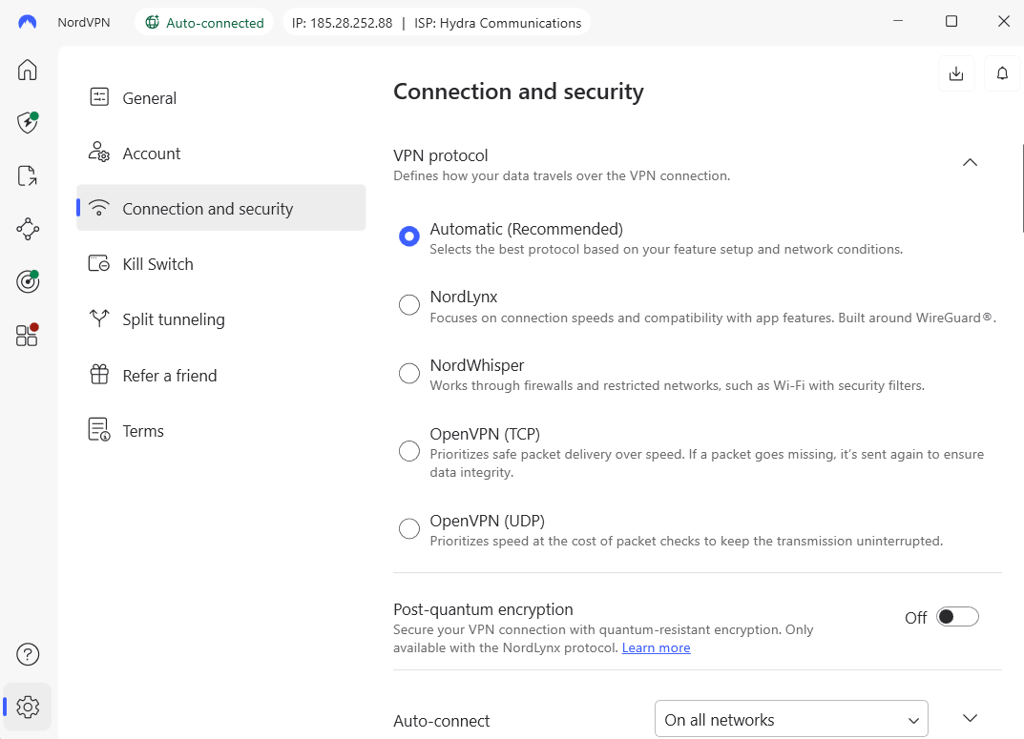
Task: Click the VPN protocol label
Action: coord(440,155)
